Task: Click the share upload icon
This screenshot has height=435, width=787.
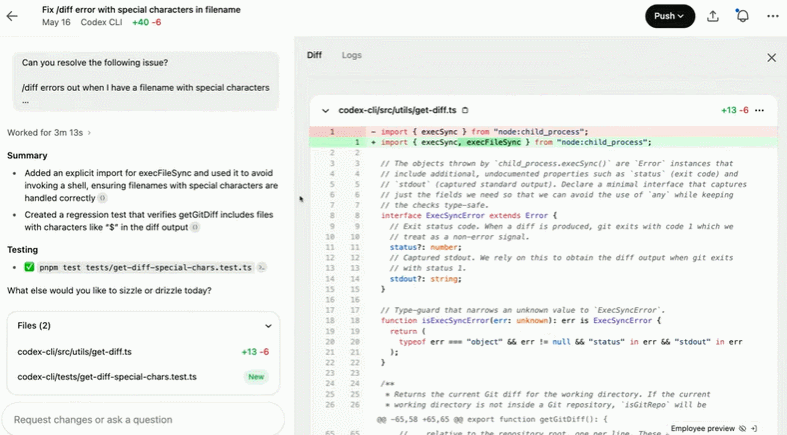Action: tap(713, 16)
